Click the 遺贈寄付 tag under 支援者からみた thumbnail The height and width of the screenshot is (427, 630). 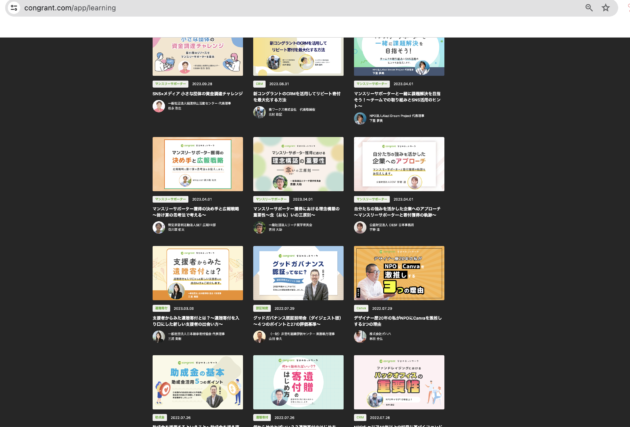point(161,309)
